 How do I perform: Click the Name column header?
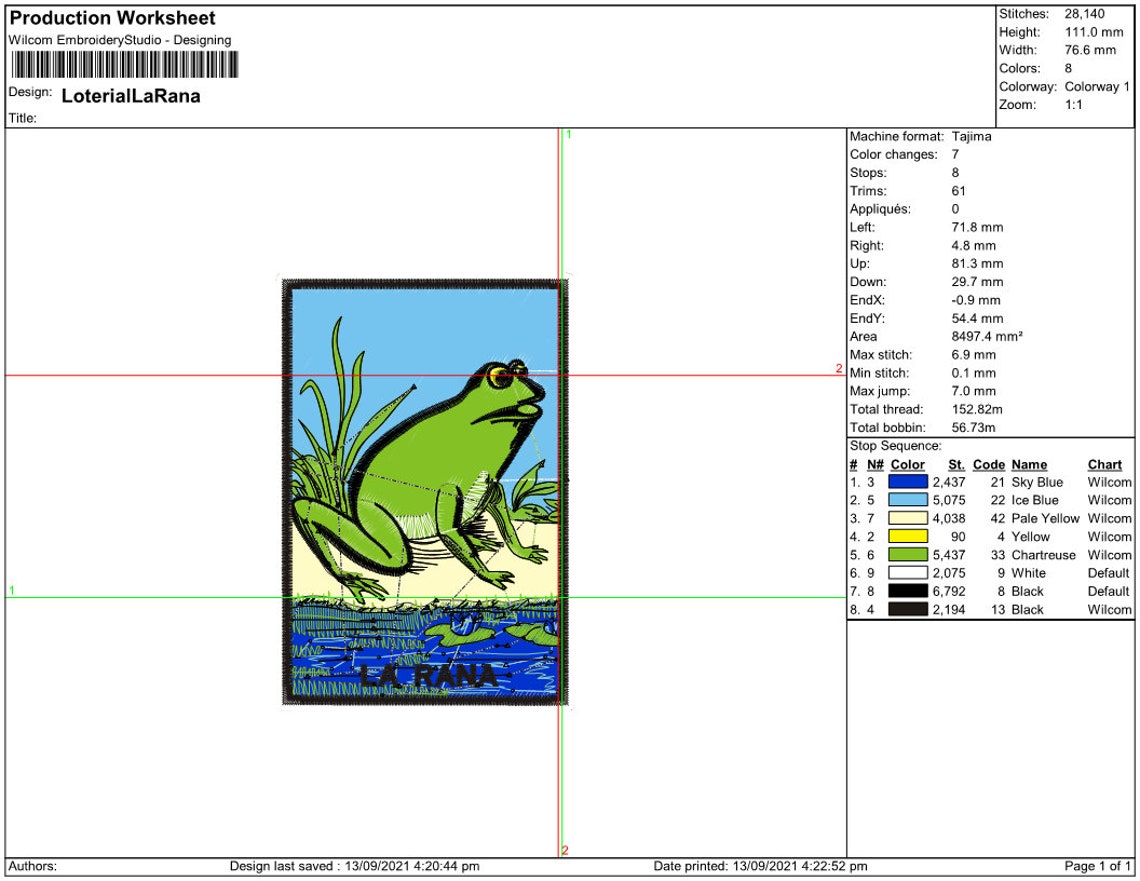coord(1027,464)
